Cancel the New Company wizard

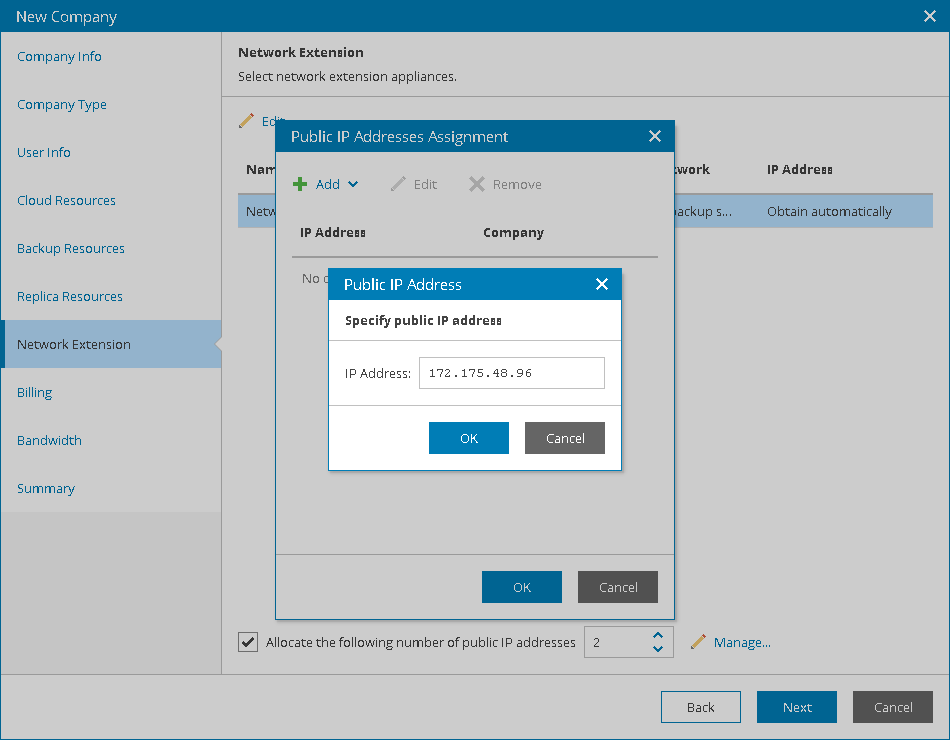[893, 707]
